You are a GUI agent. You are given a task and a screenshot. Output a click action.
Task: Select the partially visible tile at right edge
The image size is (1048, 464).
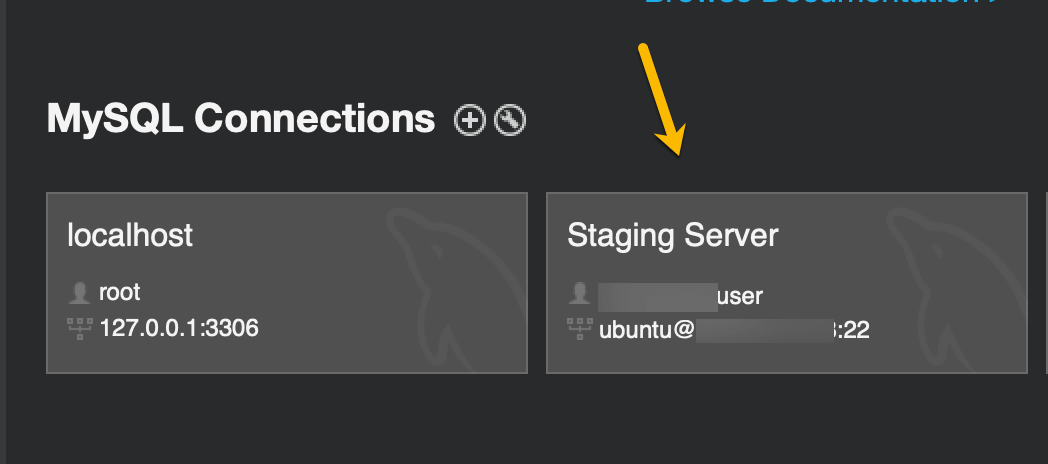click(x=1047, y=283)
